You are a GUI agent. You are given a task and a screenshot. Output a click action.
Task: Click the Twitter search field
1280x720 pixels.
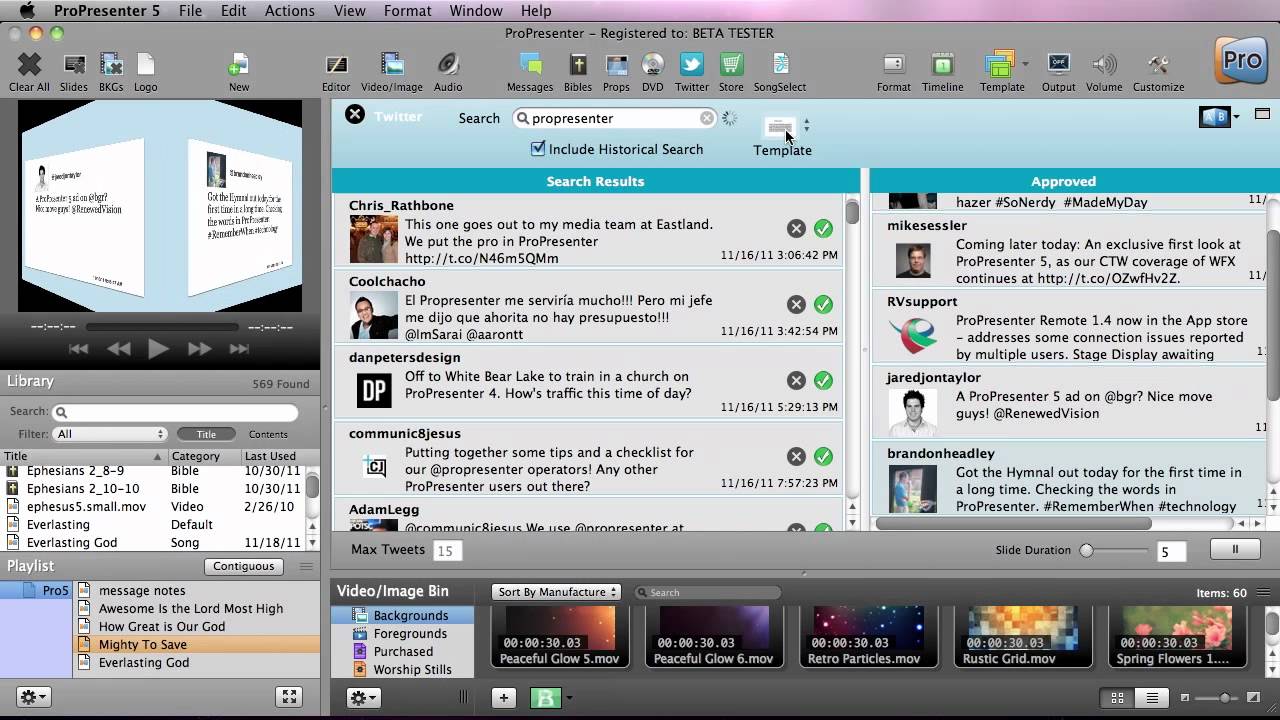coord(615,118)
